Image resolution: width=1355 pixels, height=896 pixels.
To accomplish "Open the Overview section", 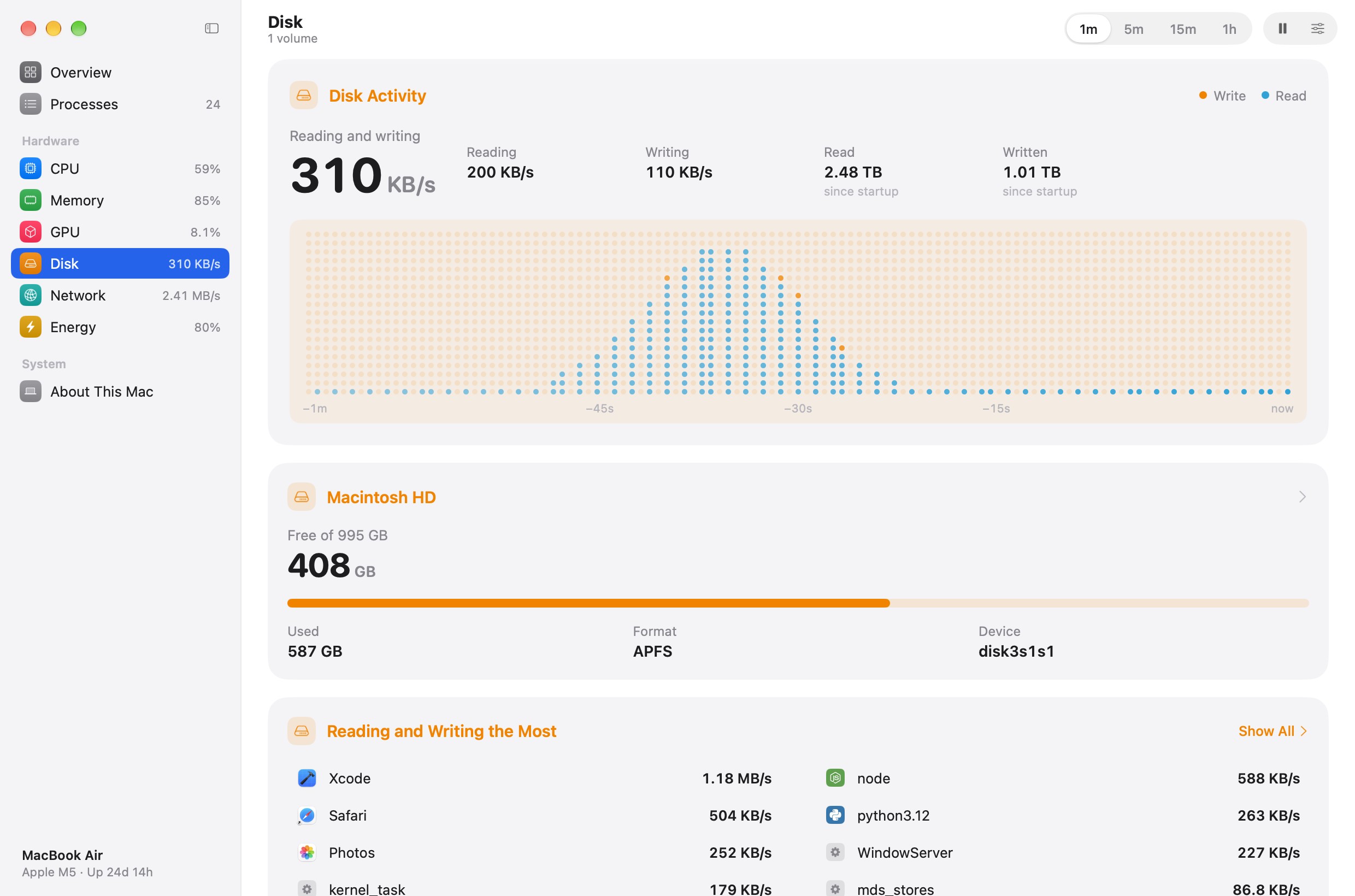I will (120, 73).
